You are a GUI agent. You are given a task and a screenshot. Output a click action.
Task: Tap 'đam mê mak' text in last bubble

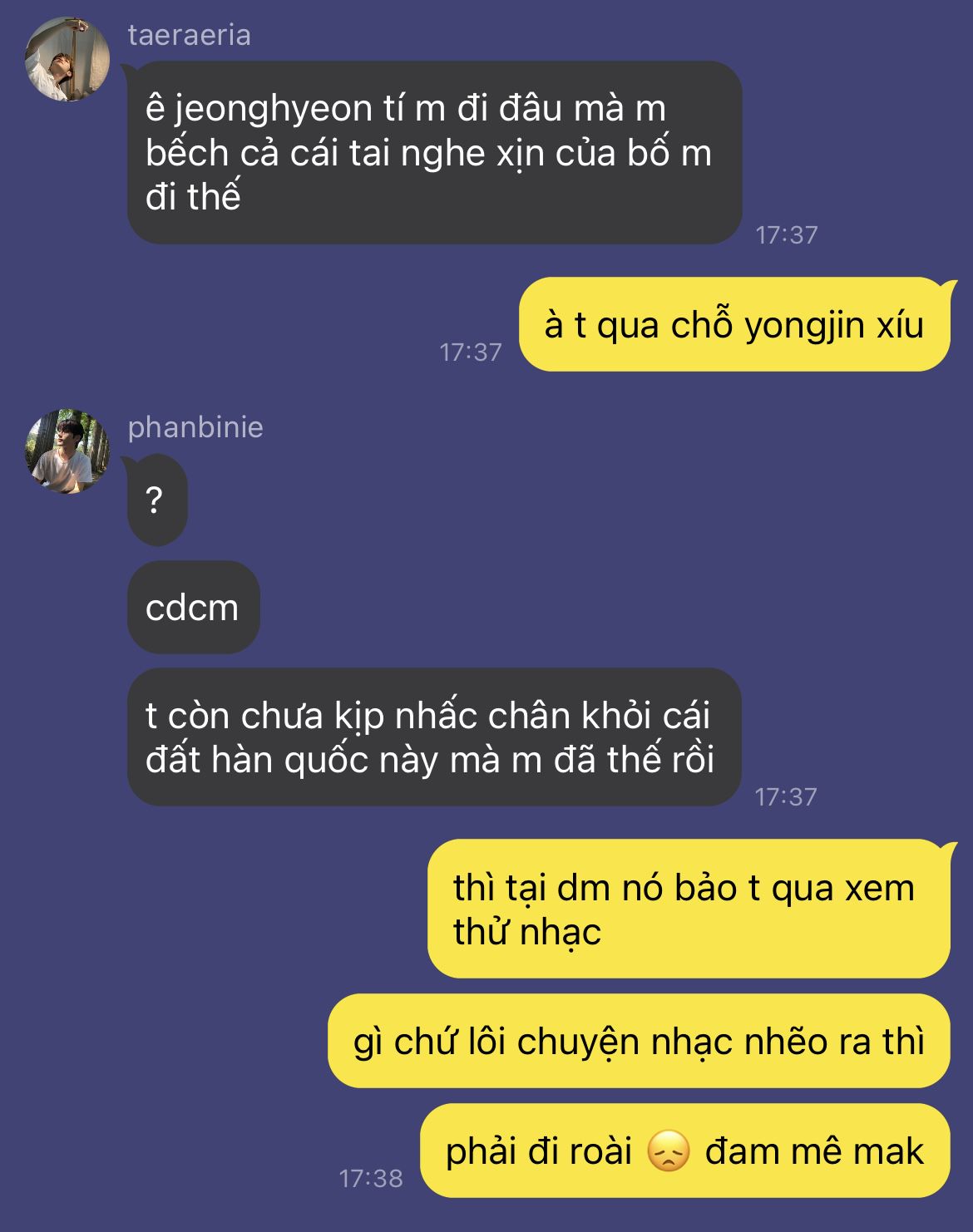tap(815, 1151)
